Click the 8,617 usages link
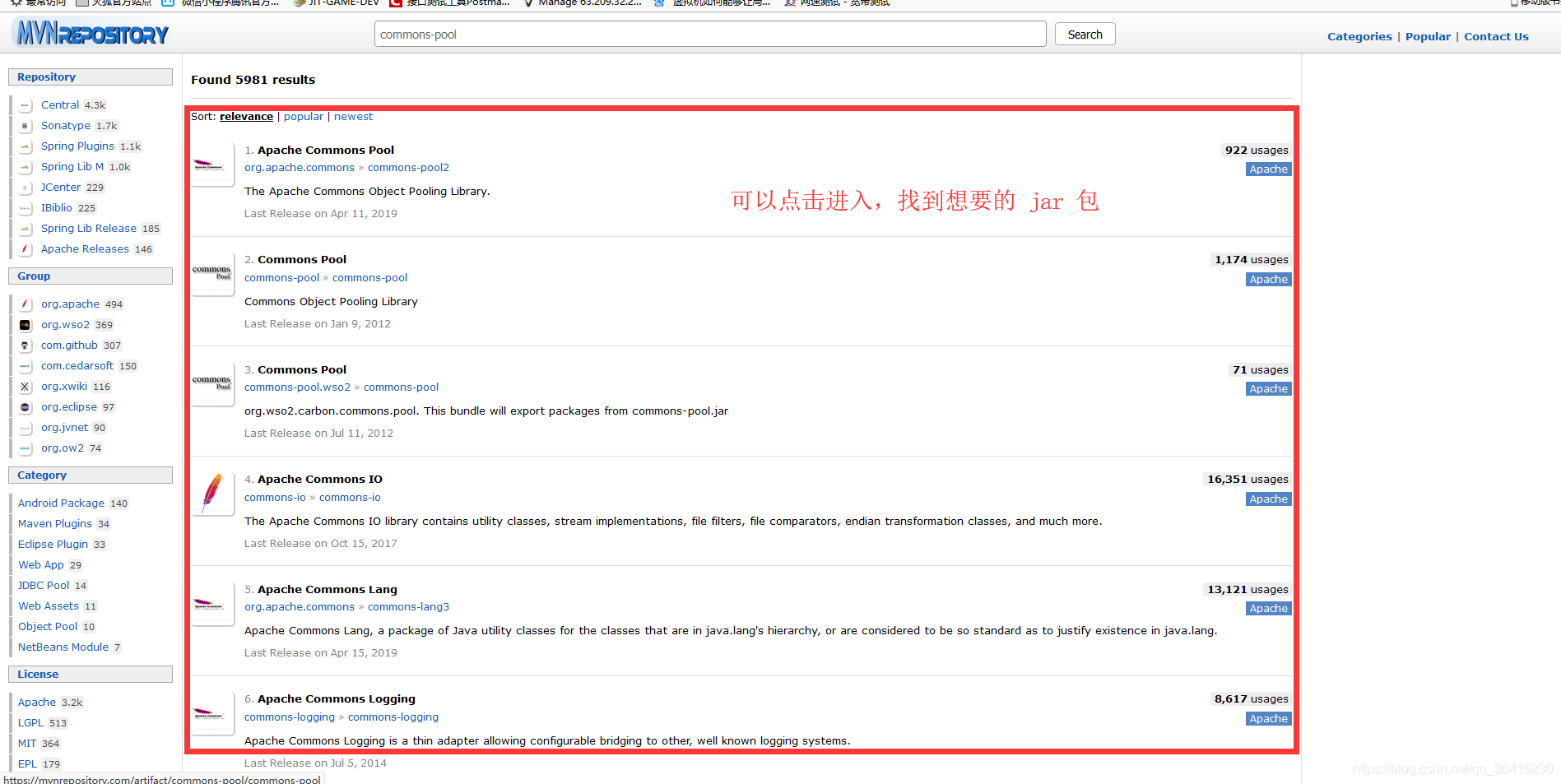This screenshot has height=784, width=1561. click(1251, 699)
